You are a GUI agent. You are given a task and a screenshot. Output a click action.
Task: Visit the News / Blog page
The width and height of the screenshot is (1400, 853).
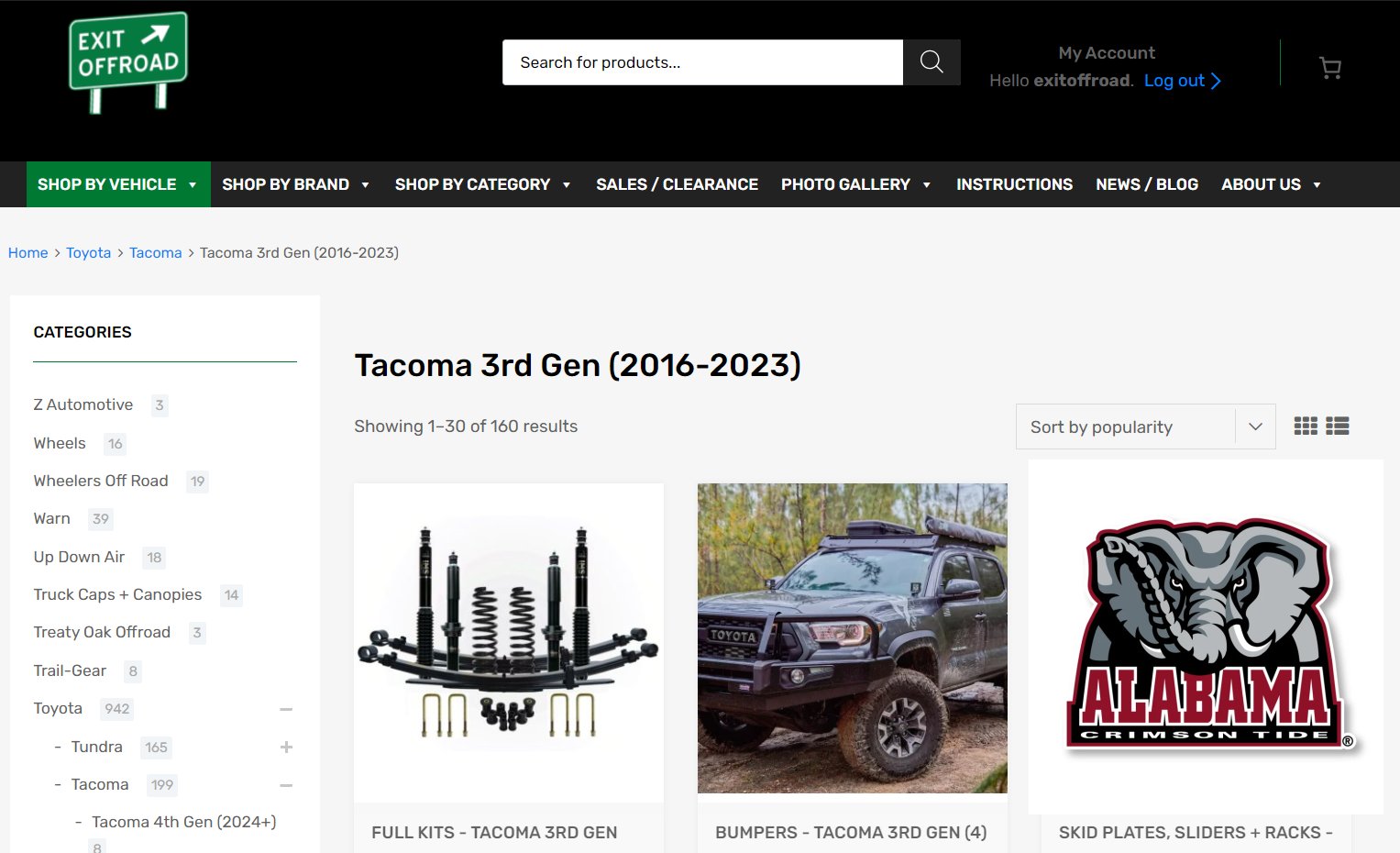coord(1147,184)
